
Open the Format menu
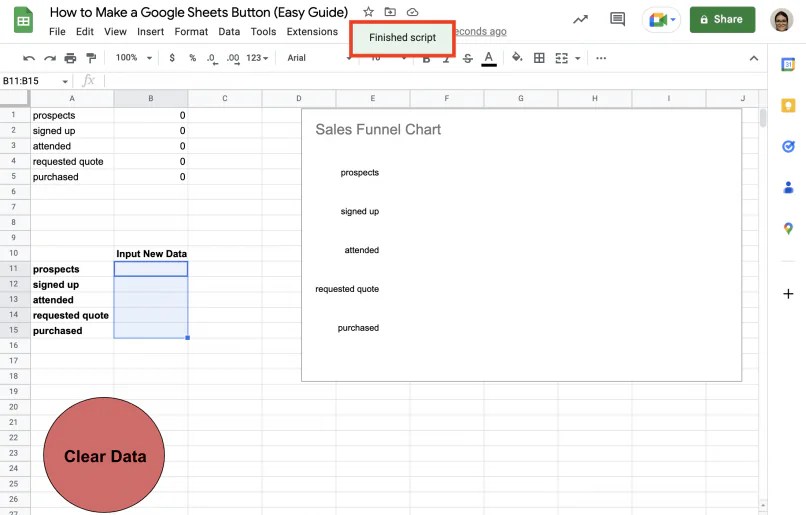pyautogui.click(x=191, y=31)
